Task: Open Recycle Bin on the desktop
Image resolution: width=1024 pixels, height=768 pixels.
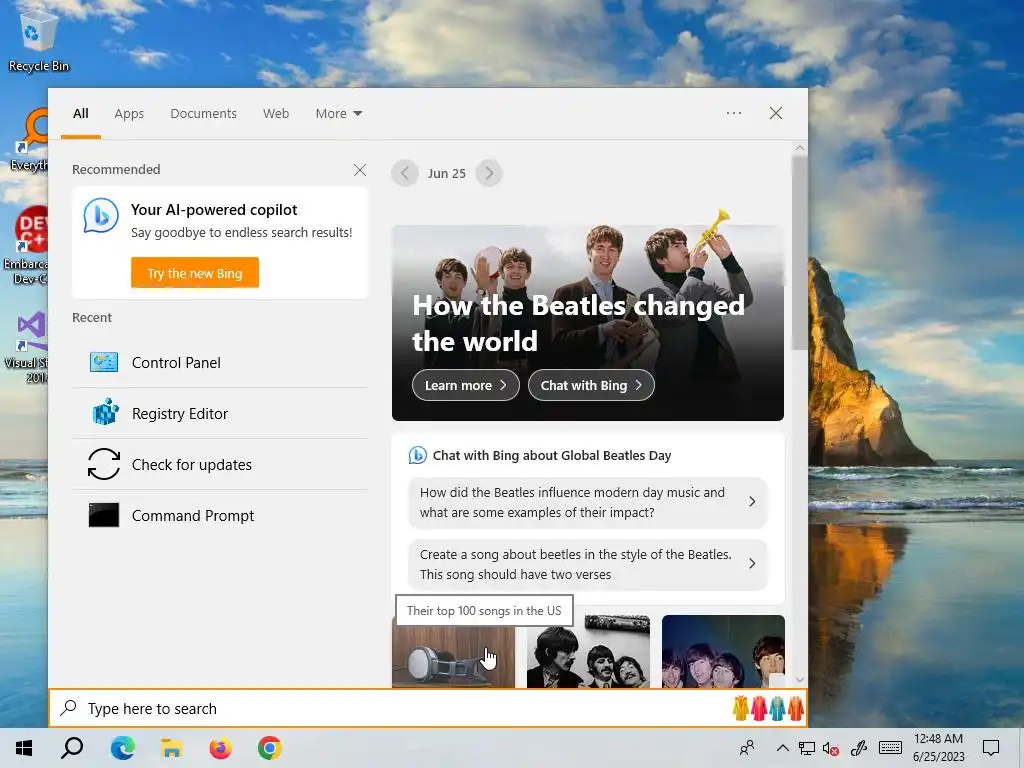Action: pyautogui.click(x=38, y=40)
